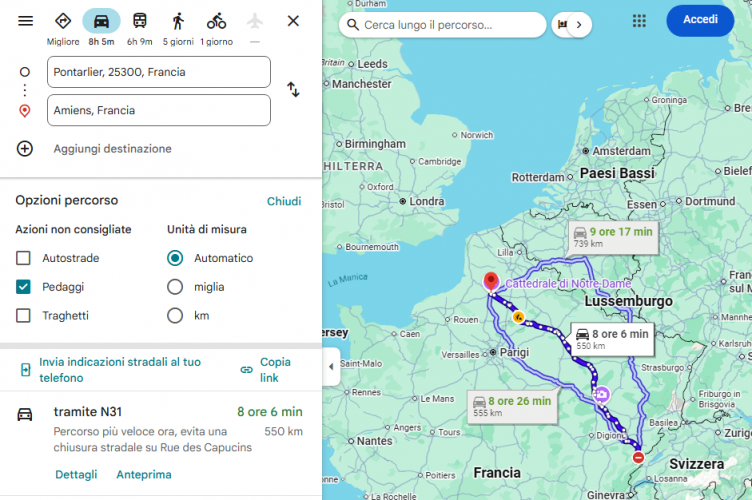Enable the Autostrade avoid checkbox

point(23,258)
